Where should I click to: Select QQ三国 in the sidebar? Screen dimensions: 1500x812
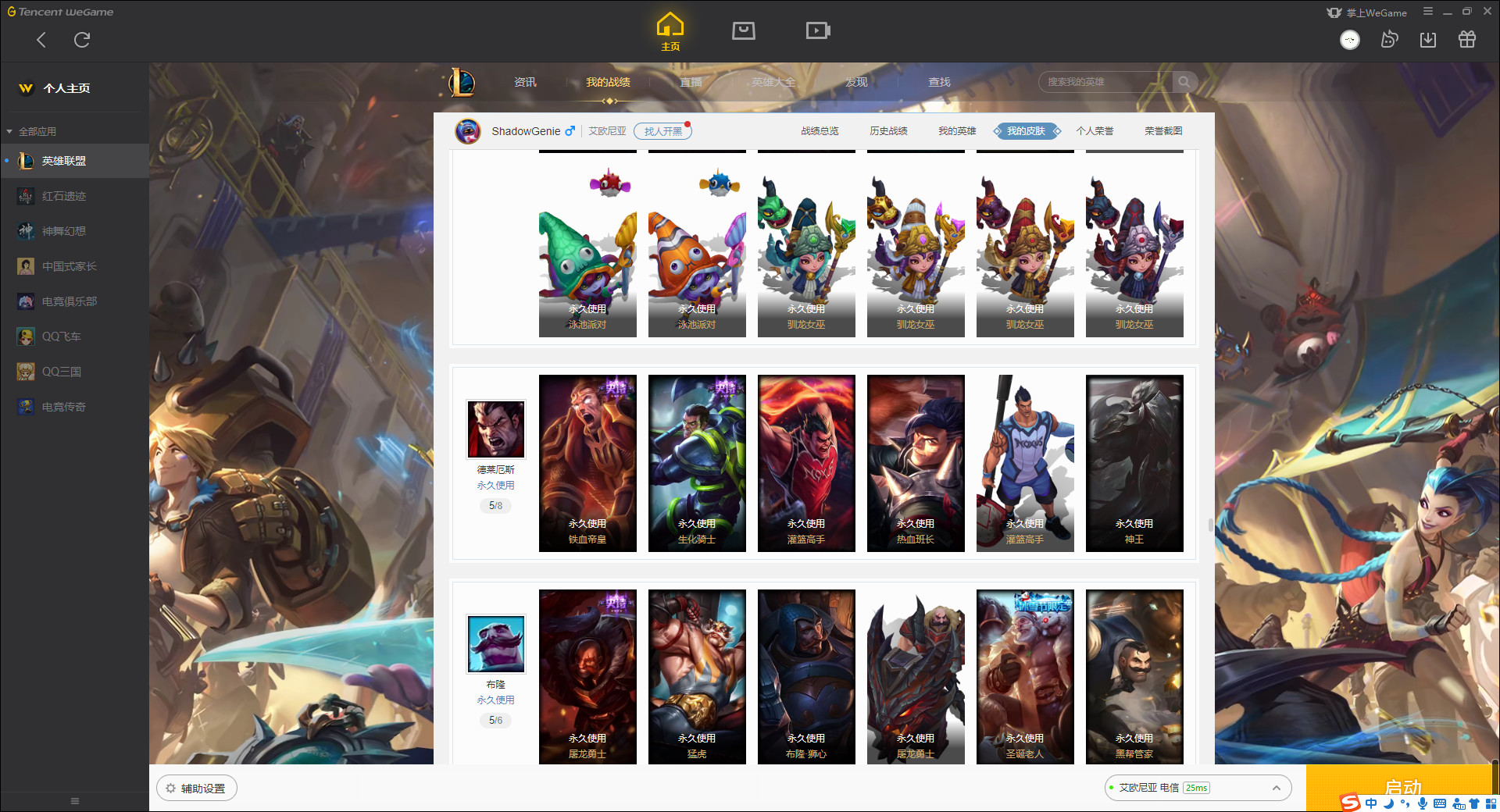74,372
